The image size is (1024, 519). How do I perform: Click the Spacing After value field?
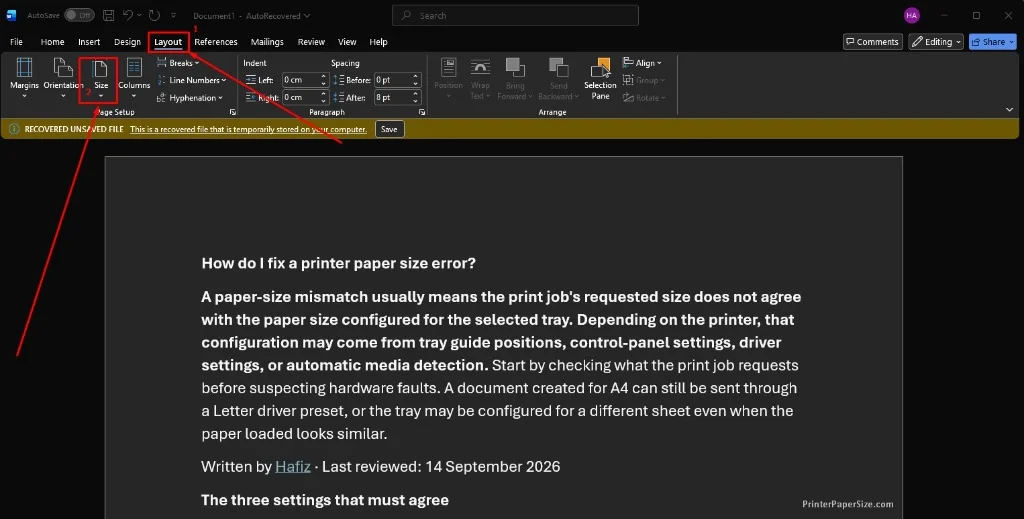coord(392,97)
